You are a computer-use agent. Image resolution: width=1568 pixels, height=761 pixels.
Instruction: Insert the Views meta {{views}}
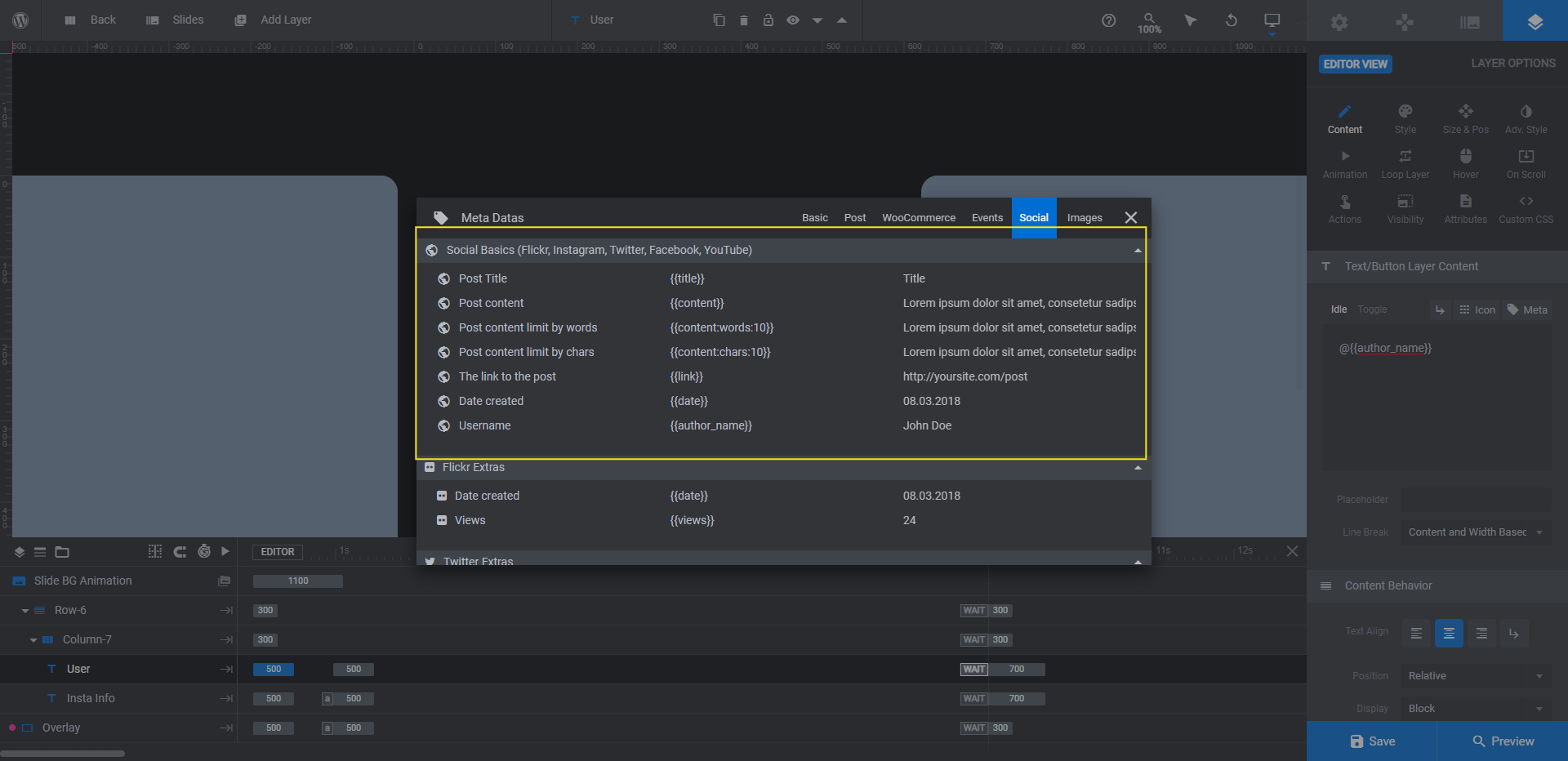(x=784, y=520)
